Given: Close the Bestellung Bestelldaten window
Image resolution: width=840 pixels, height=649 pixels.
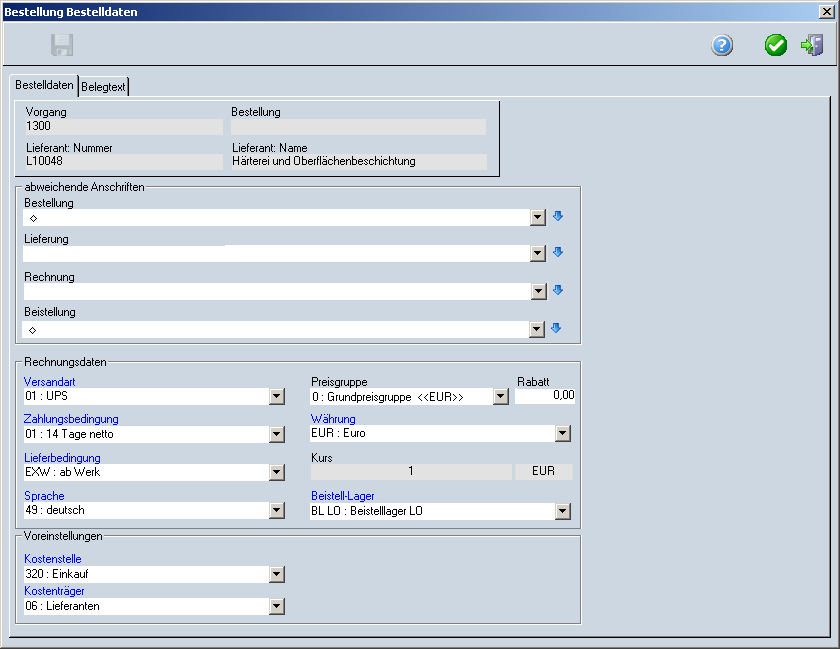Looking at the screenshot, I should [x=825, y=12].
